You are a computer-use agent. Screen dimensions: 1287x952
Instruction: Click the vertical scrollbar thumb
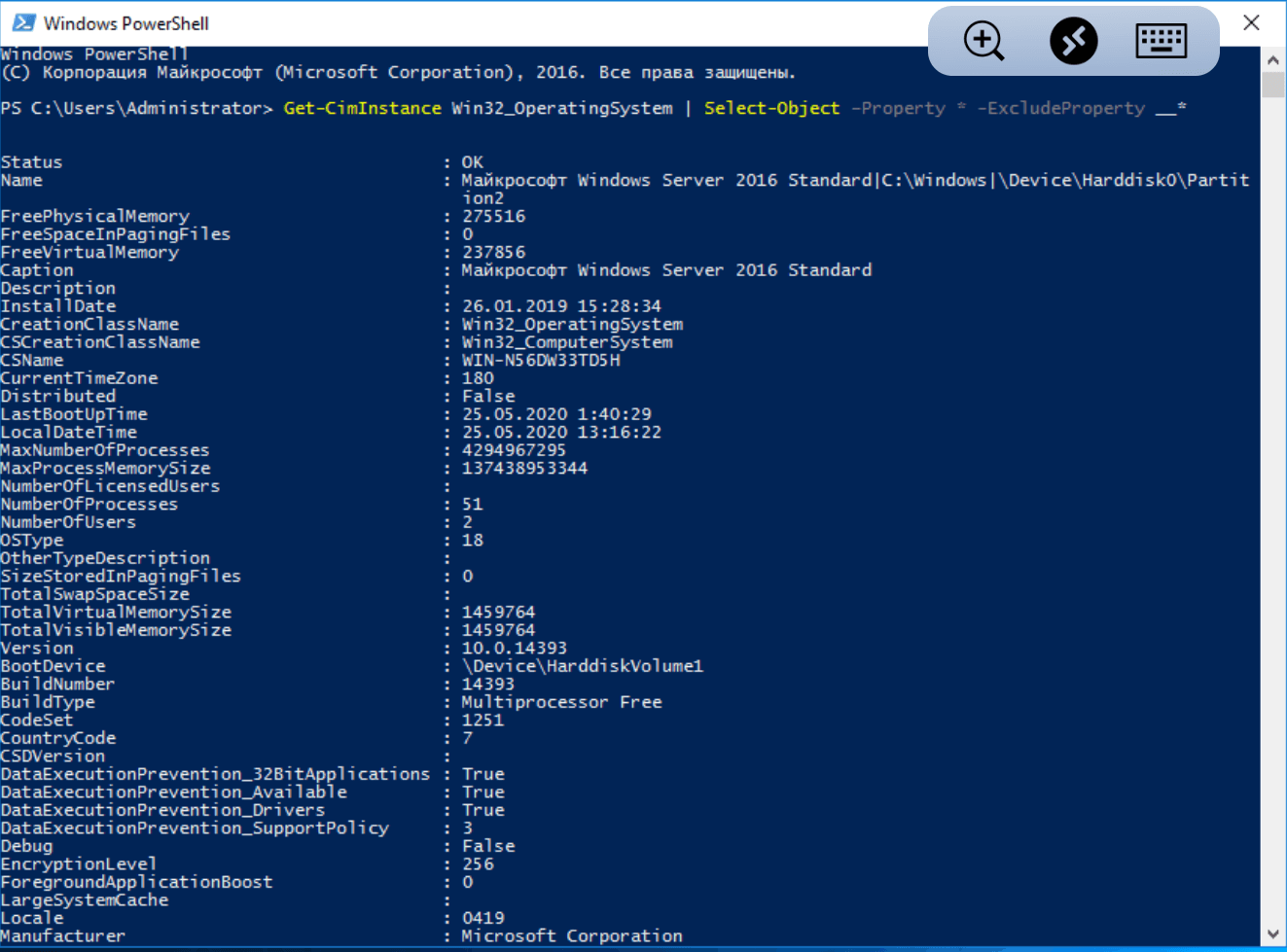pos(1272,86)
